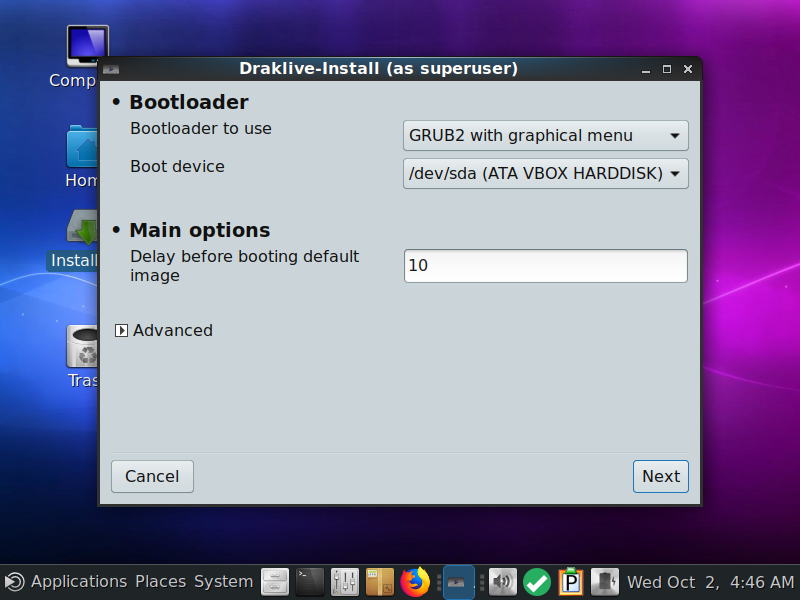Click the panel clock showing 4:46 AM

[x=710, y=582]
